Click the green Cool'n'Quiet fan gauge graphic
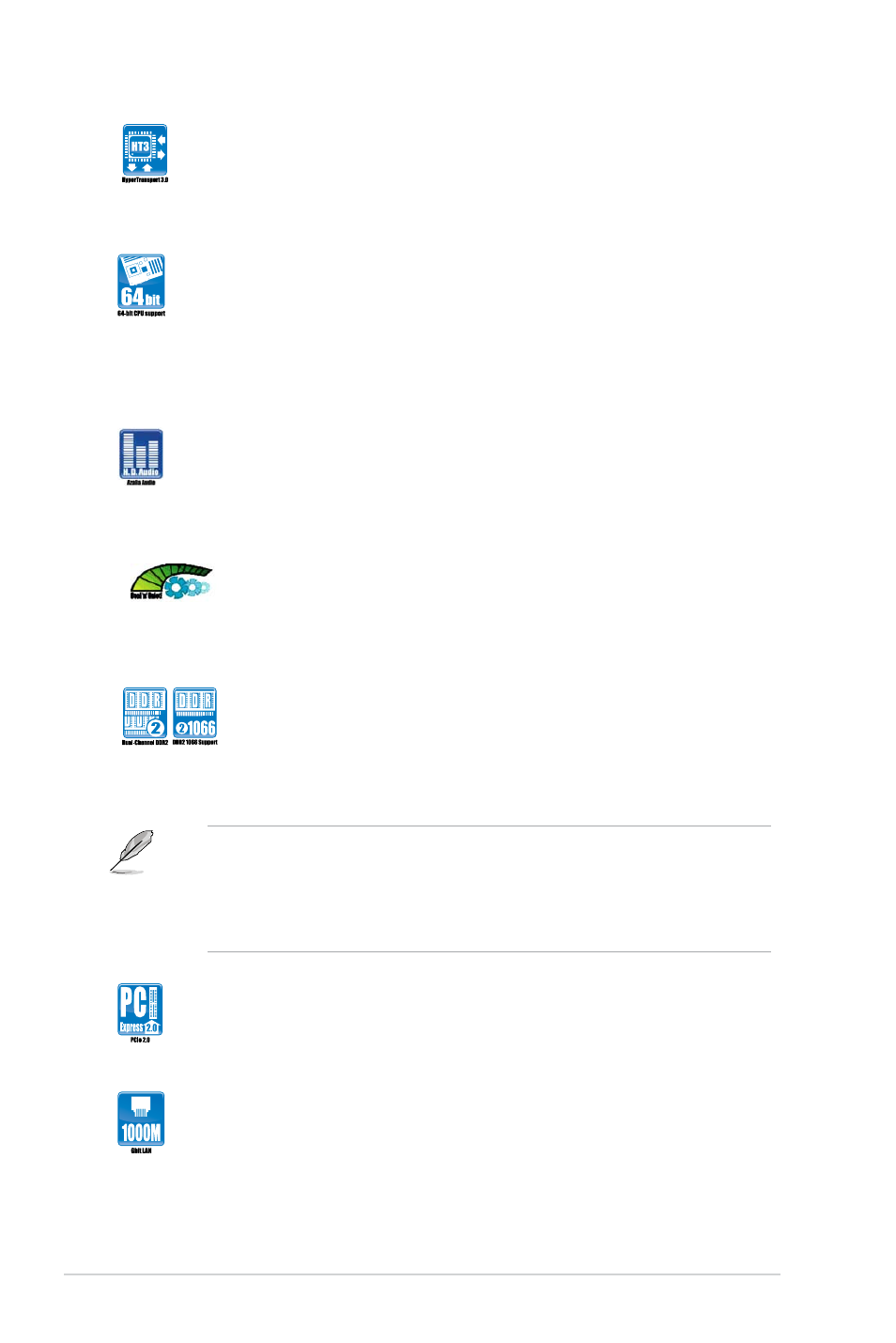Viewport: 896px width, 1343px height. point(171,581)
